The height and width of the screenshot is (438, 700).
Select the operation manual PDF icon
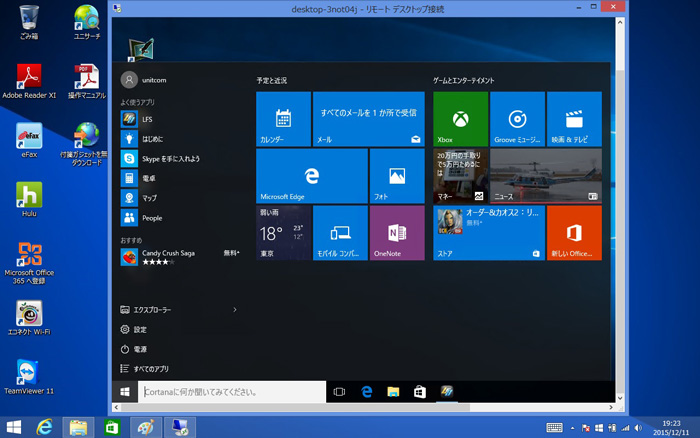[x=87, y=81]
